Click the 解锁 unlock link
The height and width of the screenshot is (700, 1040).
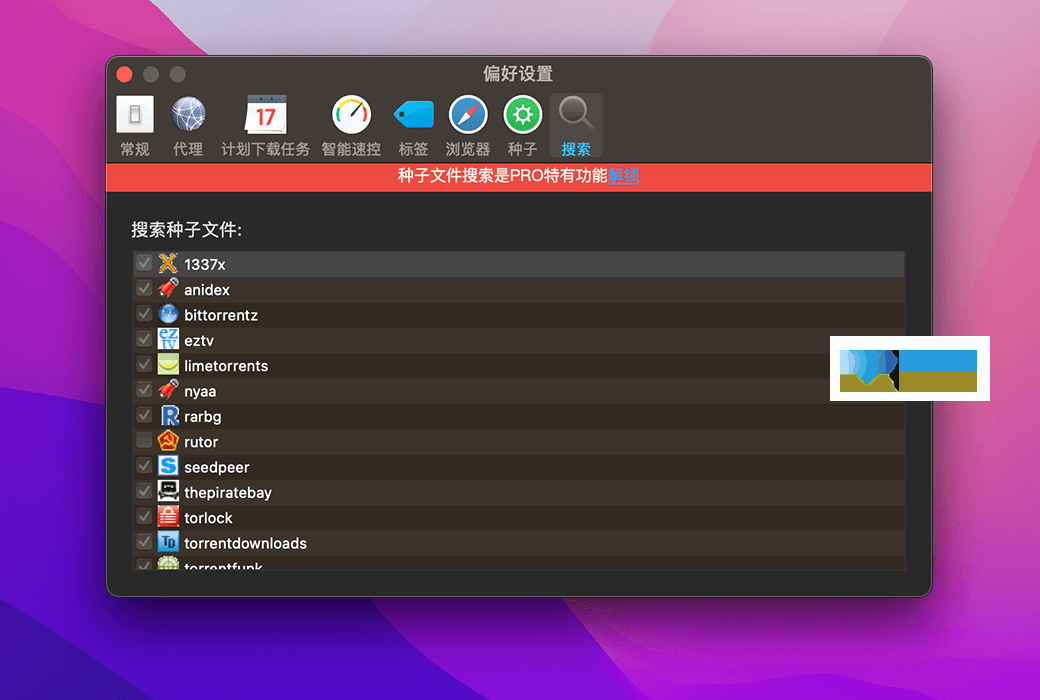(623, 176)
